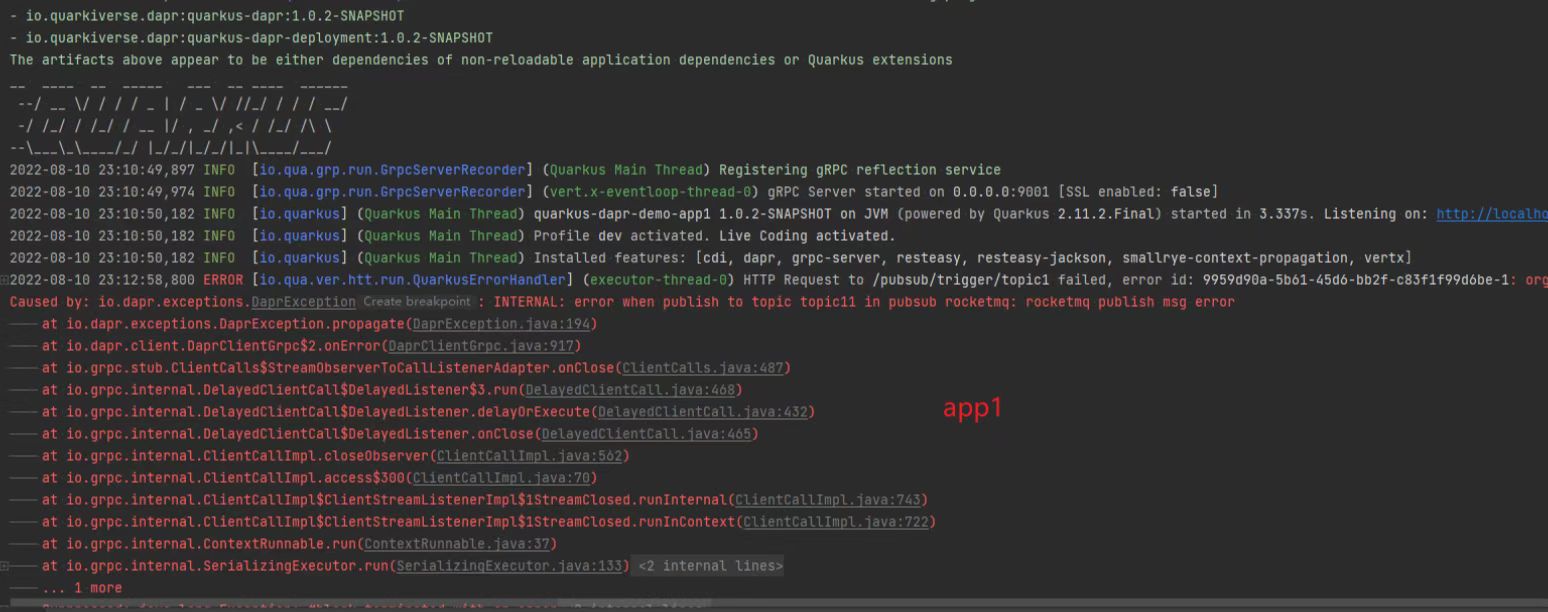Image resolution: width=1548 pixels, height=612 pixels.
Task: Click the "smallrye-context-propagation" feature name
Action: coord(1235,258)
